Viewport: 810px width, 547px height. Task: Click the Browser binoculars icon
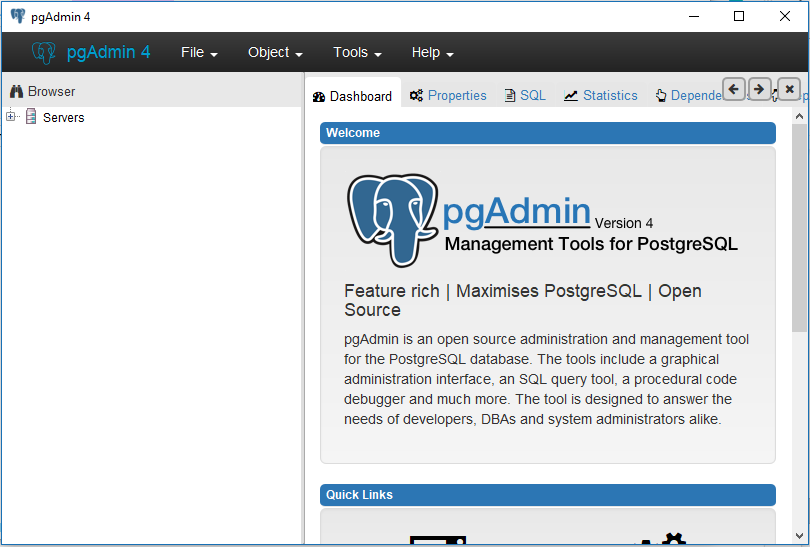click(17, 91)
